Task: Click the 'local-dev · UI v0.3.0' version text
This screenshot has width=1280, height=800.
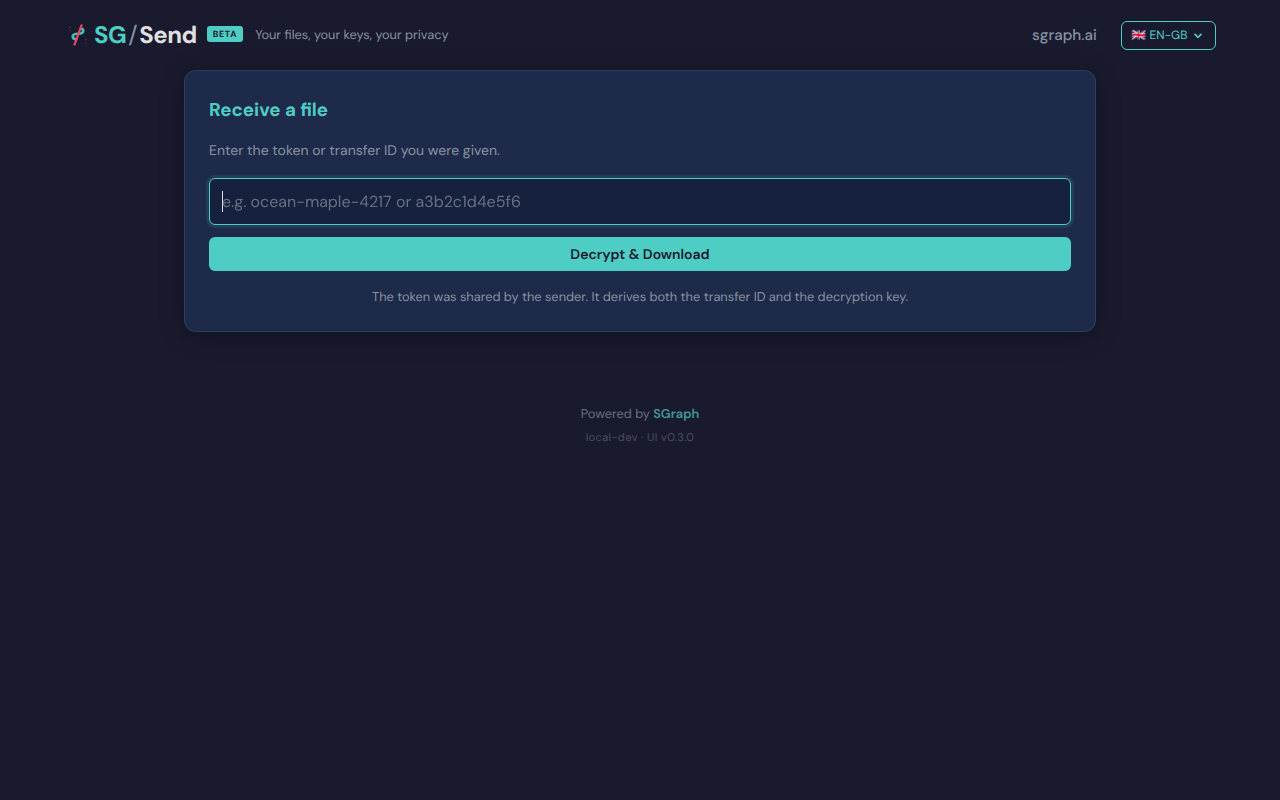Action: pos(639,436)
